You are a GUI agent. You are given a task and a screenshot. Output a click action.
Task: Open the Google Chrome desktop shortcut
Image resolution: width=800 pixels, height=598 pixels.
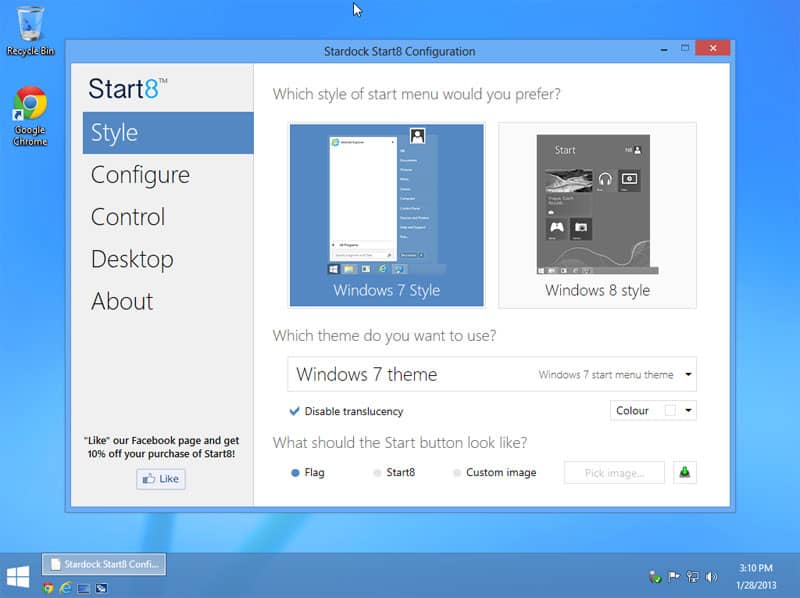(30, 116)
